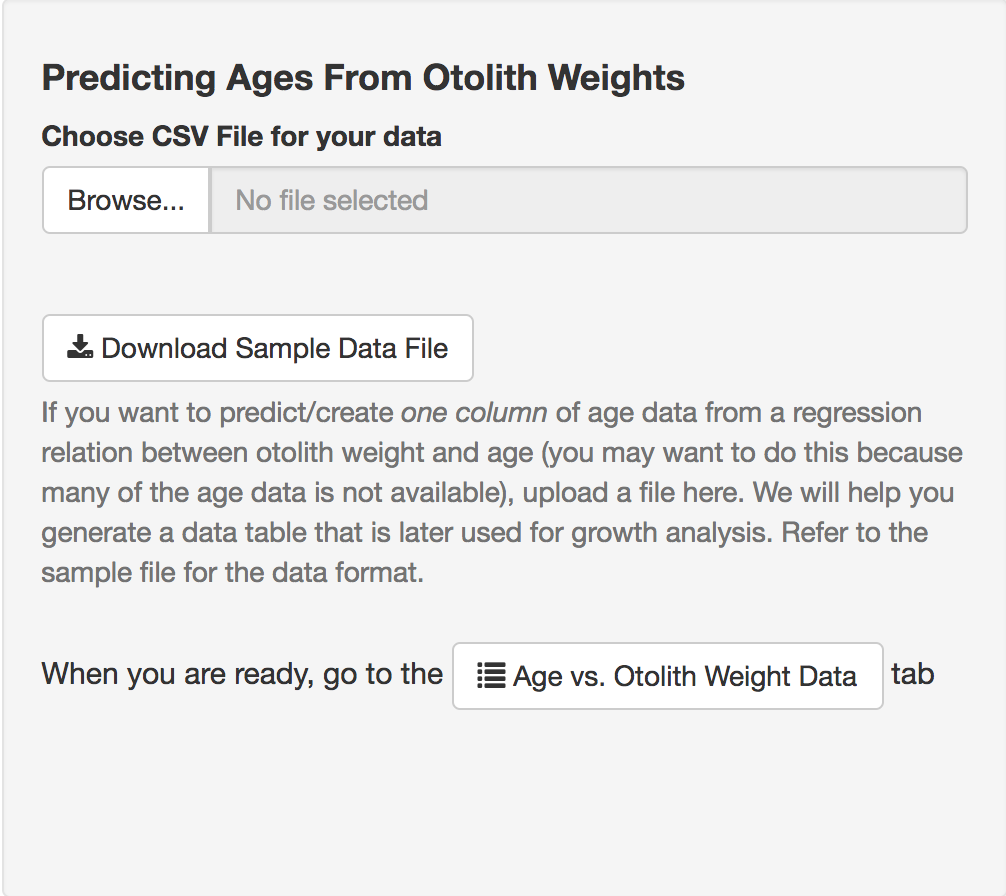This screenshot has height=896, width=1006.
Task: Click the Browse... file button
Action: click(126, 200)
